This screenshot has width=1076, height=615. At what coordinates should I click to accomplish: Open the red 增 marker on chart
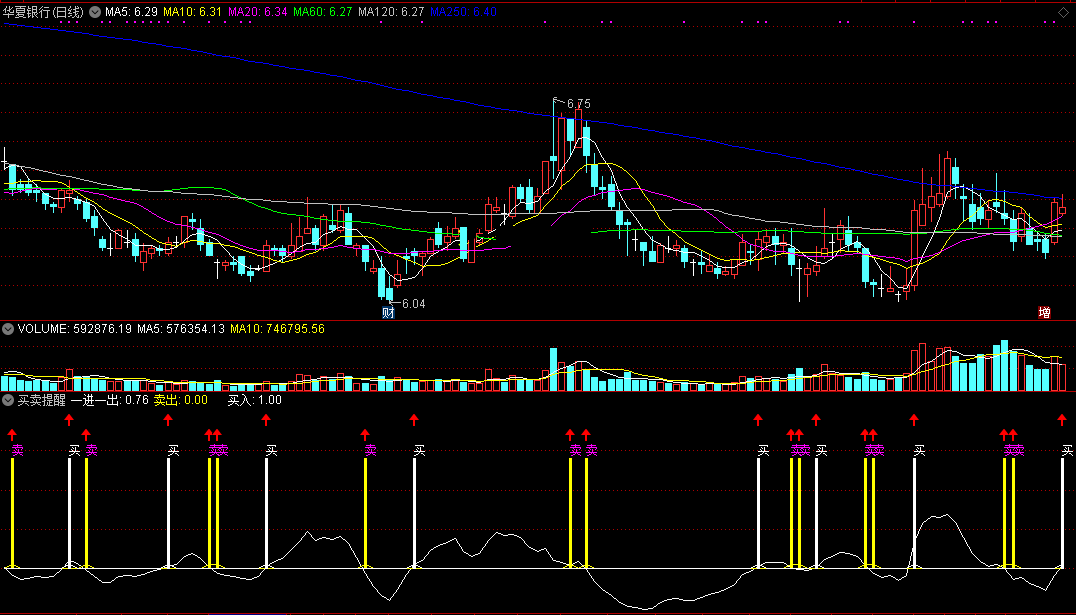point(1044,313)
